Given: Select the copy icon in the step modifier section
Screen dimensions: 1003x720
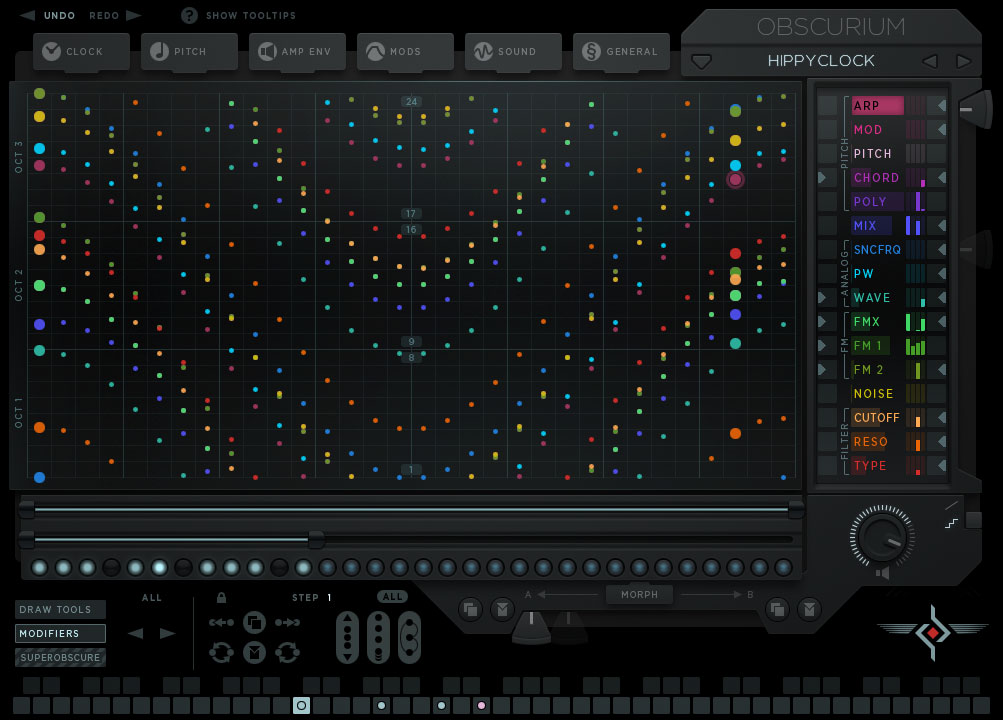Looking at the screenshot, I should [254, 622].
